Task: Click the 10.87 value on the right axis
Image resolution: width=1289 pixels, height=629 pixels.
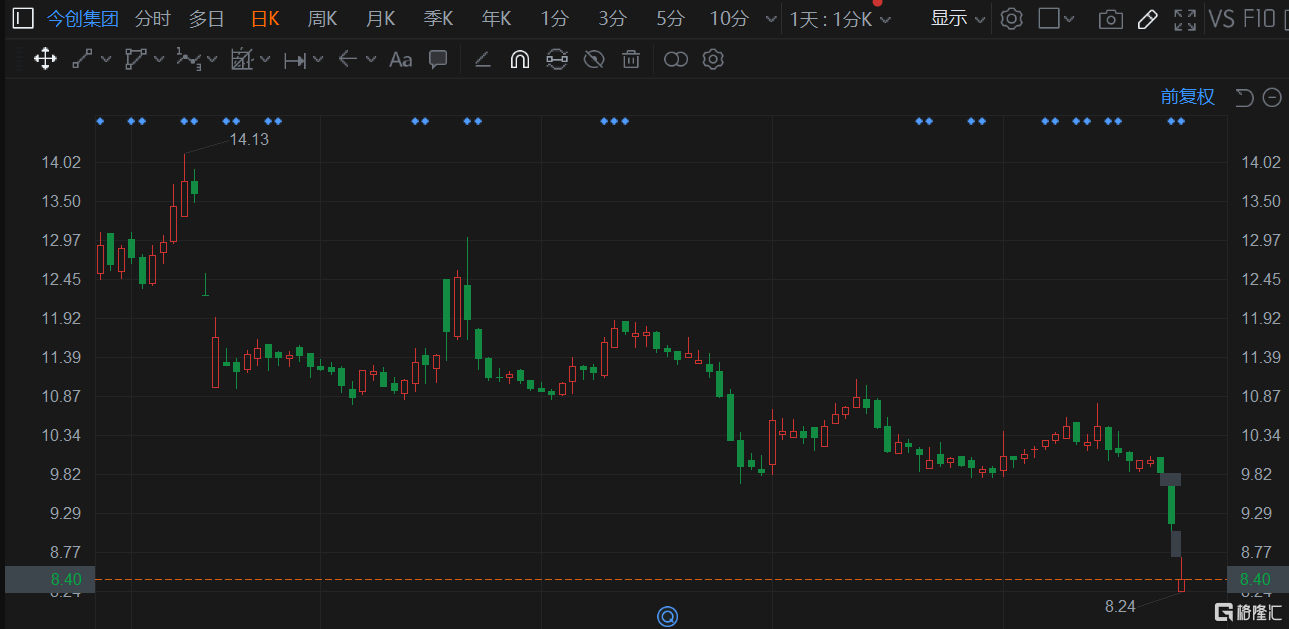Action: 1260,397
